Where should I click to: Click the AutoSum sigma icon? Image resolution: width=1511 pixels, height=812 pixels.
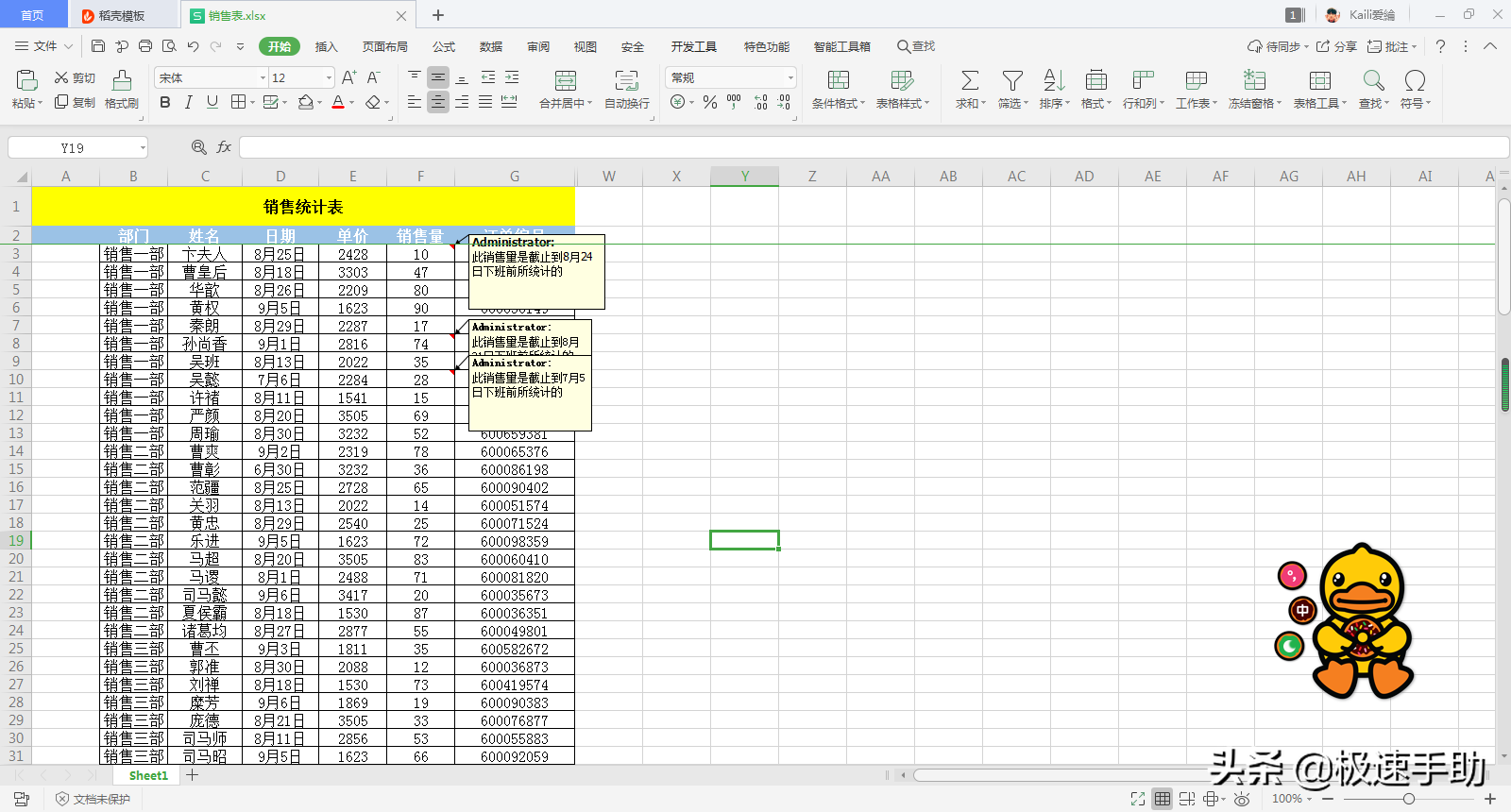[970, 80]
